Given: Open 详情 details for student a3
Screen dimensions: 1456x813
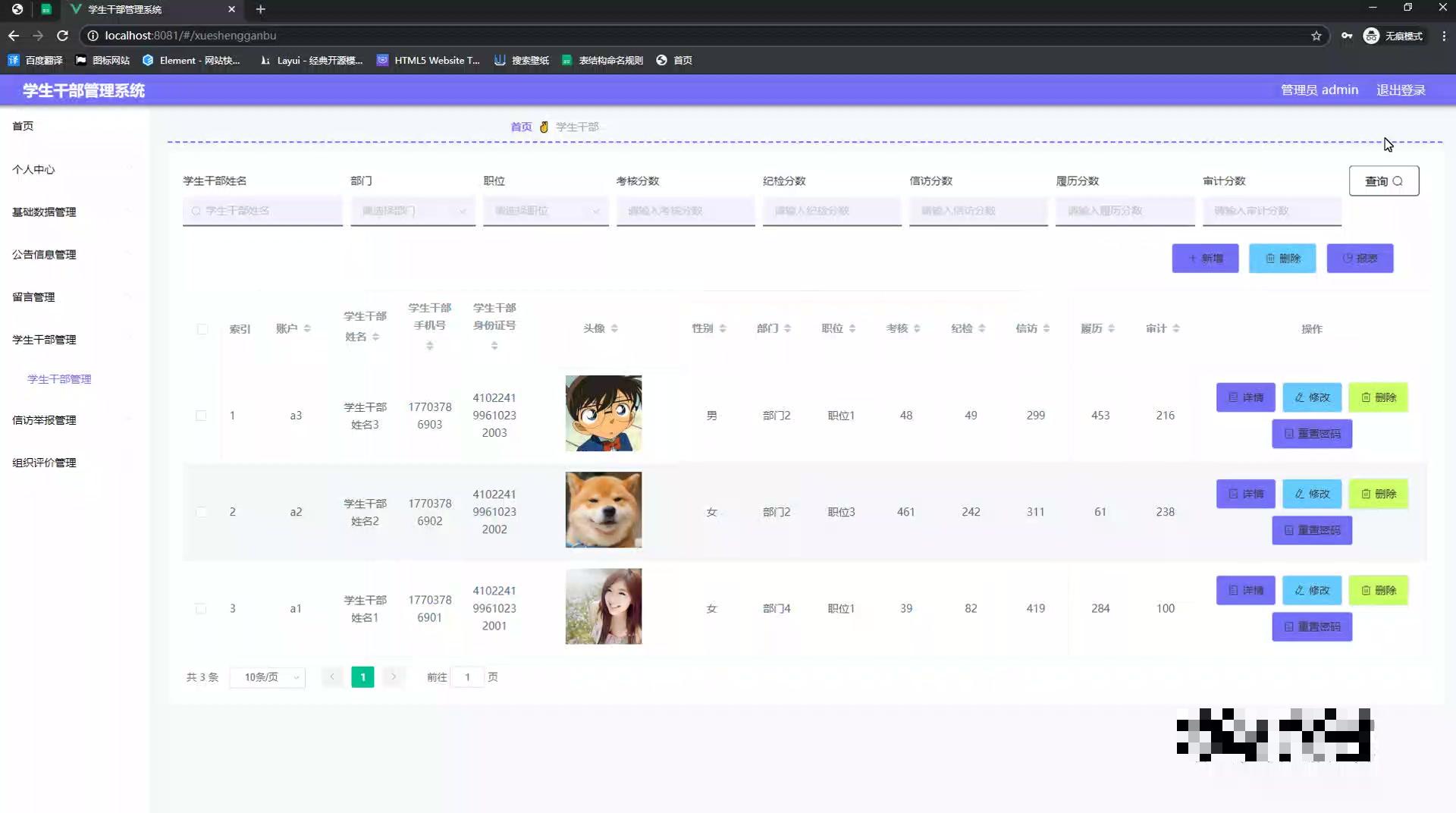Looking at the screenshot, I should point(1245,397).
